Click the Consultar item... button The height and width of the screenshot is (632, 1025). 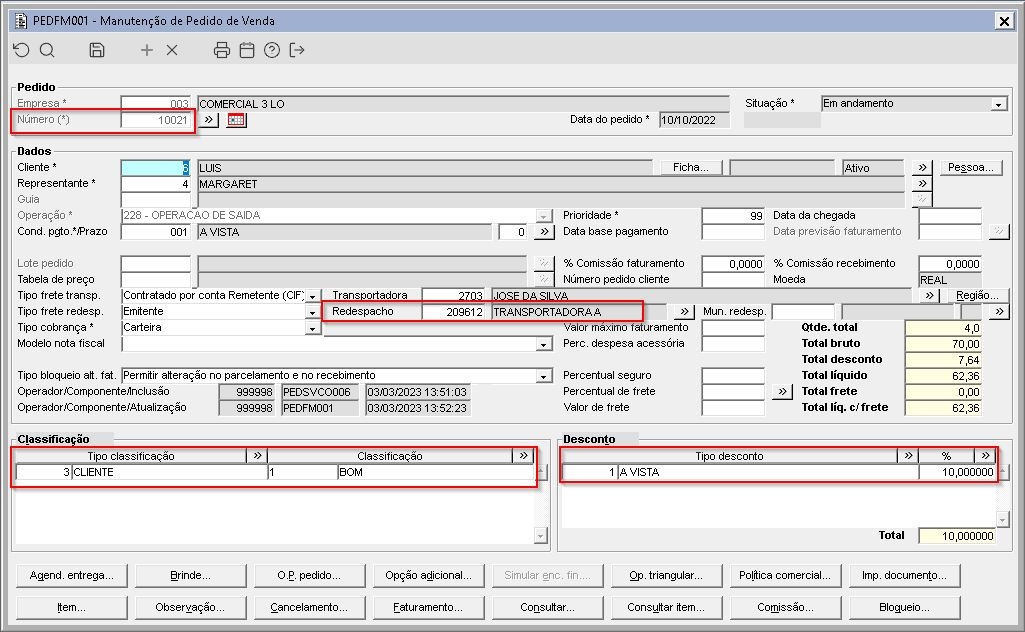click(x=666, y=607)
